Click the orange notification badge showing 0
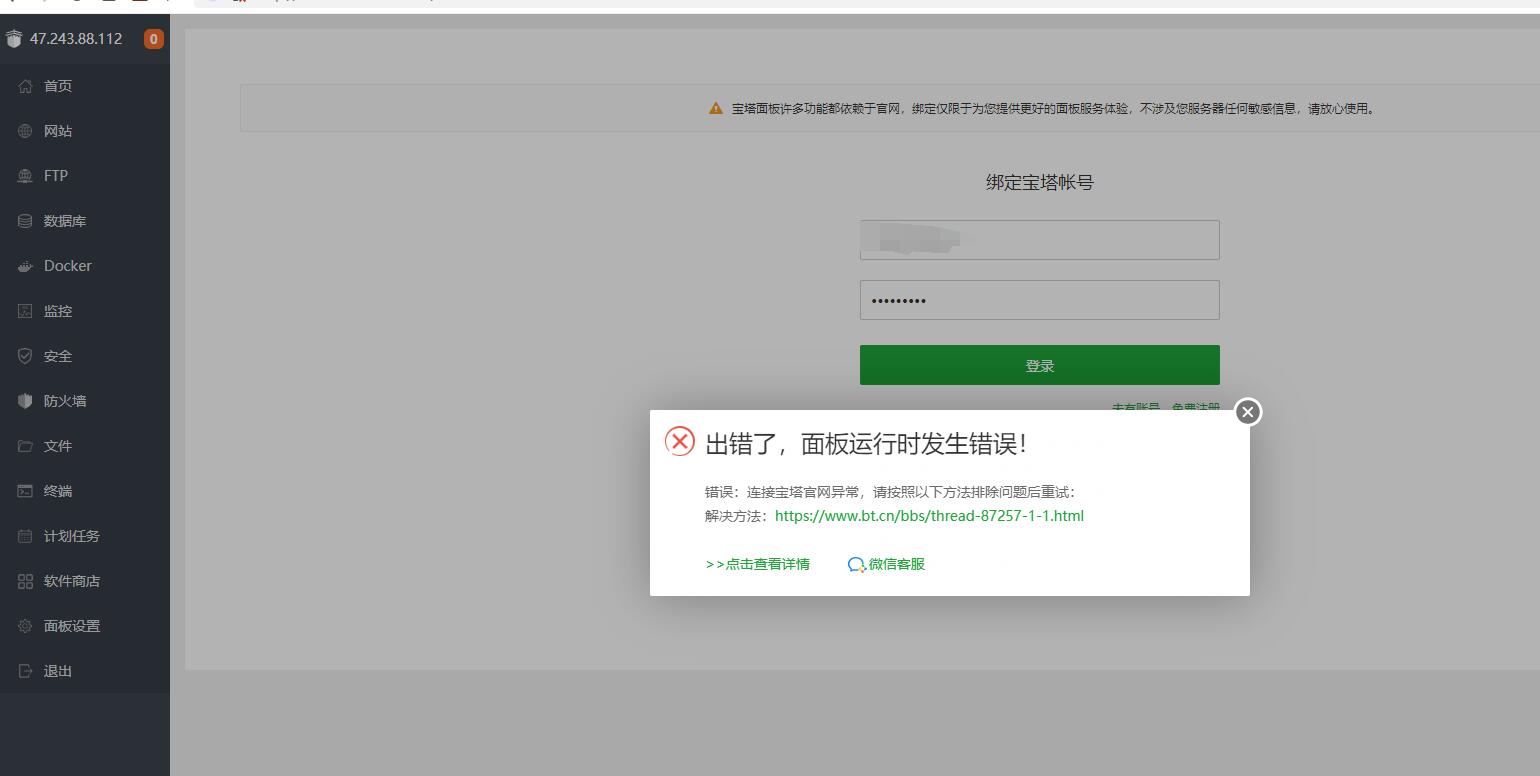This screenshot has width=1540, height=776. [x=153, y=39]
